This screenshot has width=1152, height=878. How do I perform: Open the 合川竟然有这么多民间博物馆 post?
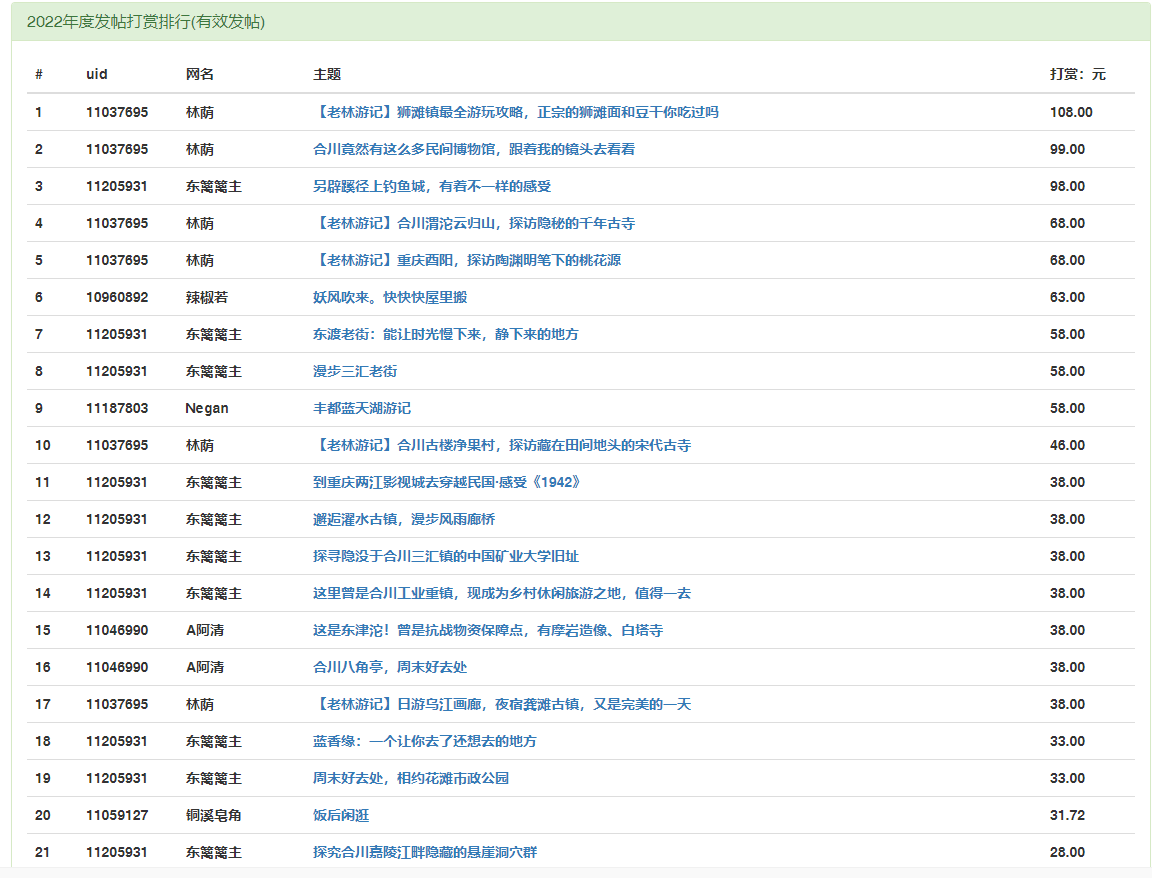pyautogui.click(x=473, y=149)
